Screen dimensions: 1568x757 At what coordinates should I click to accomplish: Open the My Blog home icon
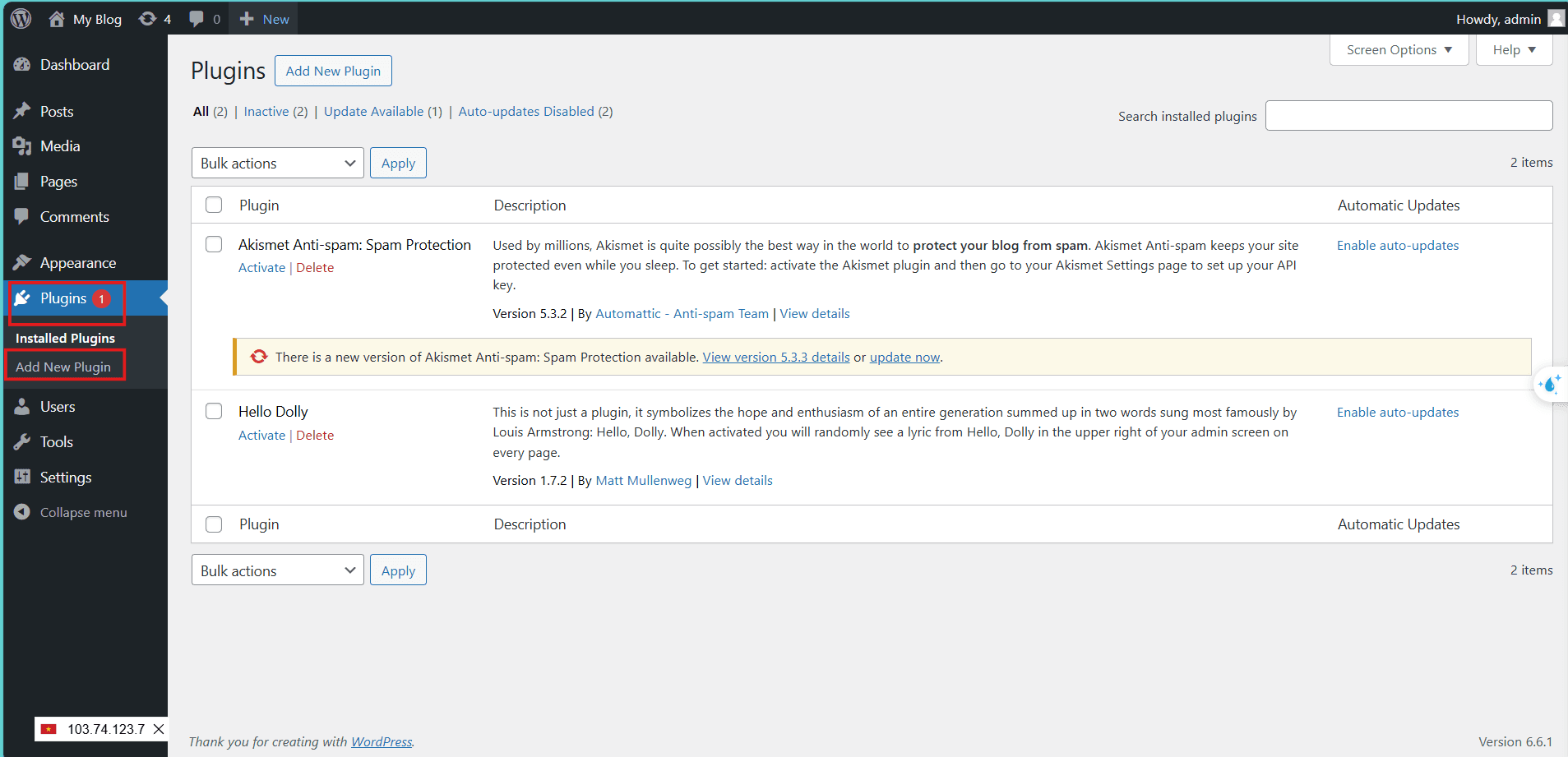tap(56, 19)
